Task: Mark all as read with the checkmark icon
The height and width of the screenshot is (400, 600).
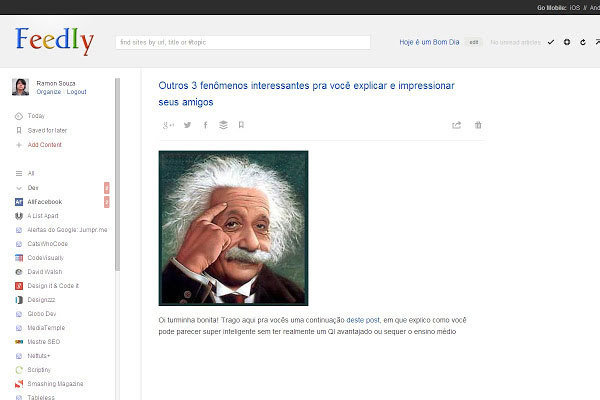Action: (551, 42)
